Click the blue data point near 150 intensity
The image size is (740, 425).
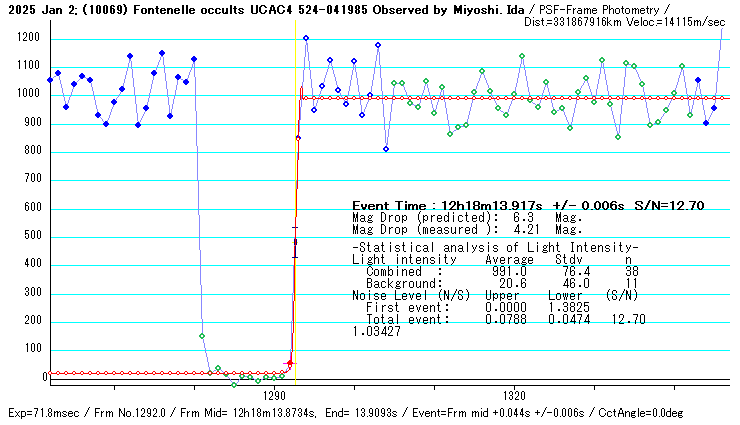tap(202, 336)
